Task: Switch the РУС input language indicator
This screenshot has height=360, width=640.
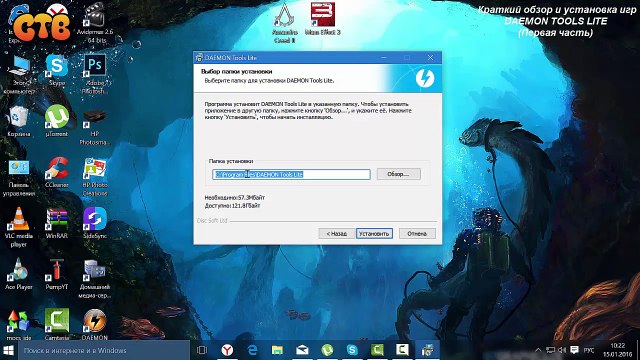Action: tap(589, 351)
